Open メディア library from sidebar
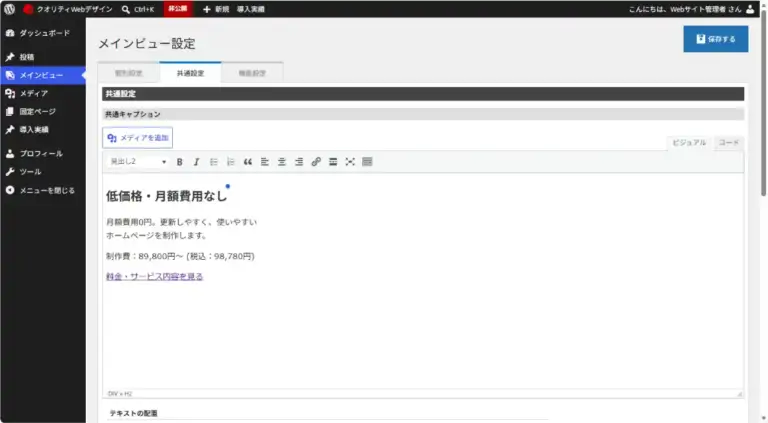 [x=43, y=93]
